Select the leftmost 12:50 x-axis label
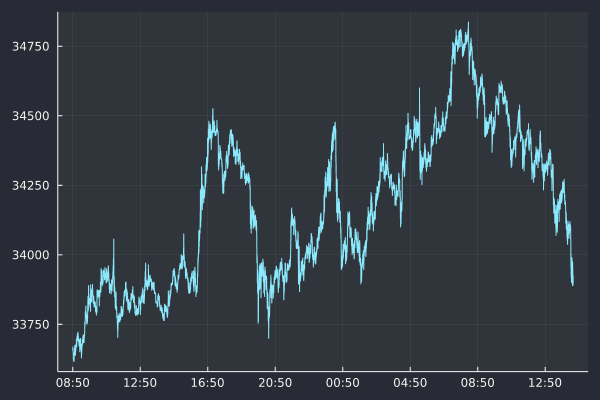Image resolution: width=600 pixels, height=400 pixels. (140, 383)
